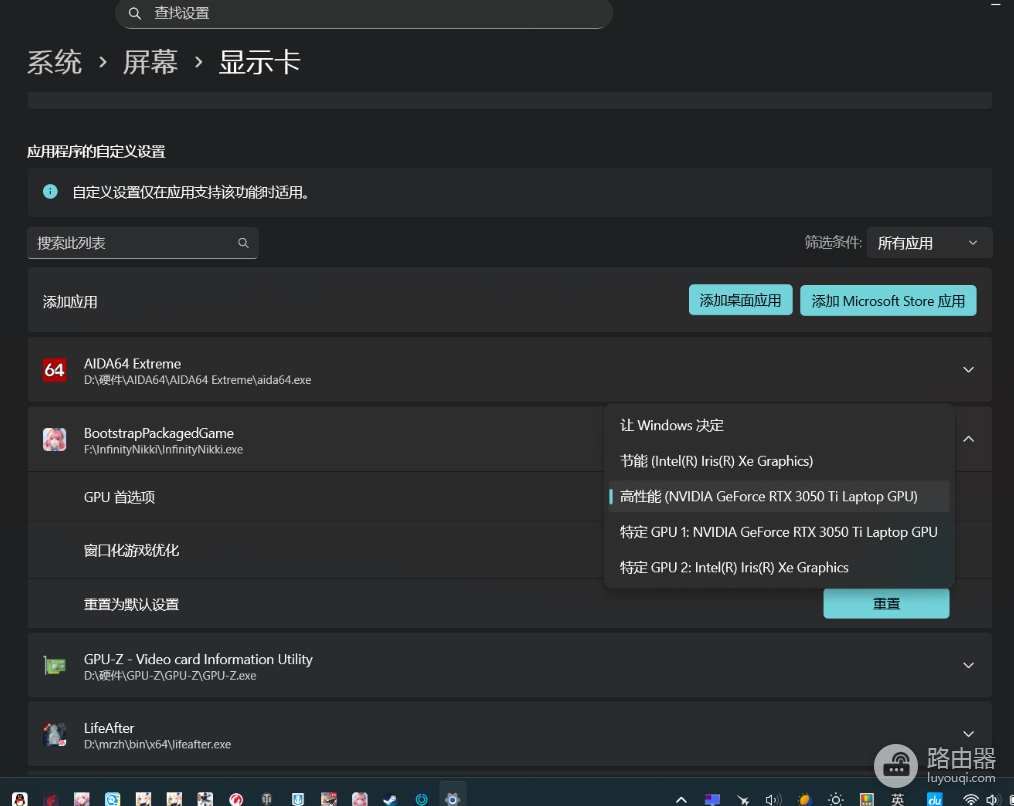Click the LifeAfter app icon
The width and height of the screenshot is (1014, 806).
point(54,734)
